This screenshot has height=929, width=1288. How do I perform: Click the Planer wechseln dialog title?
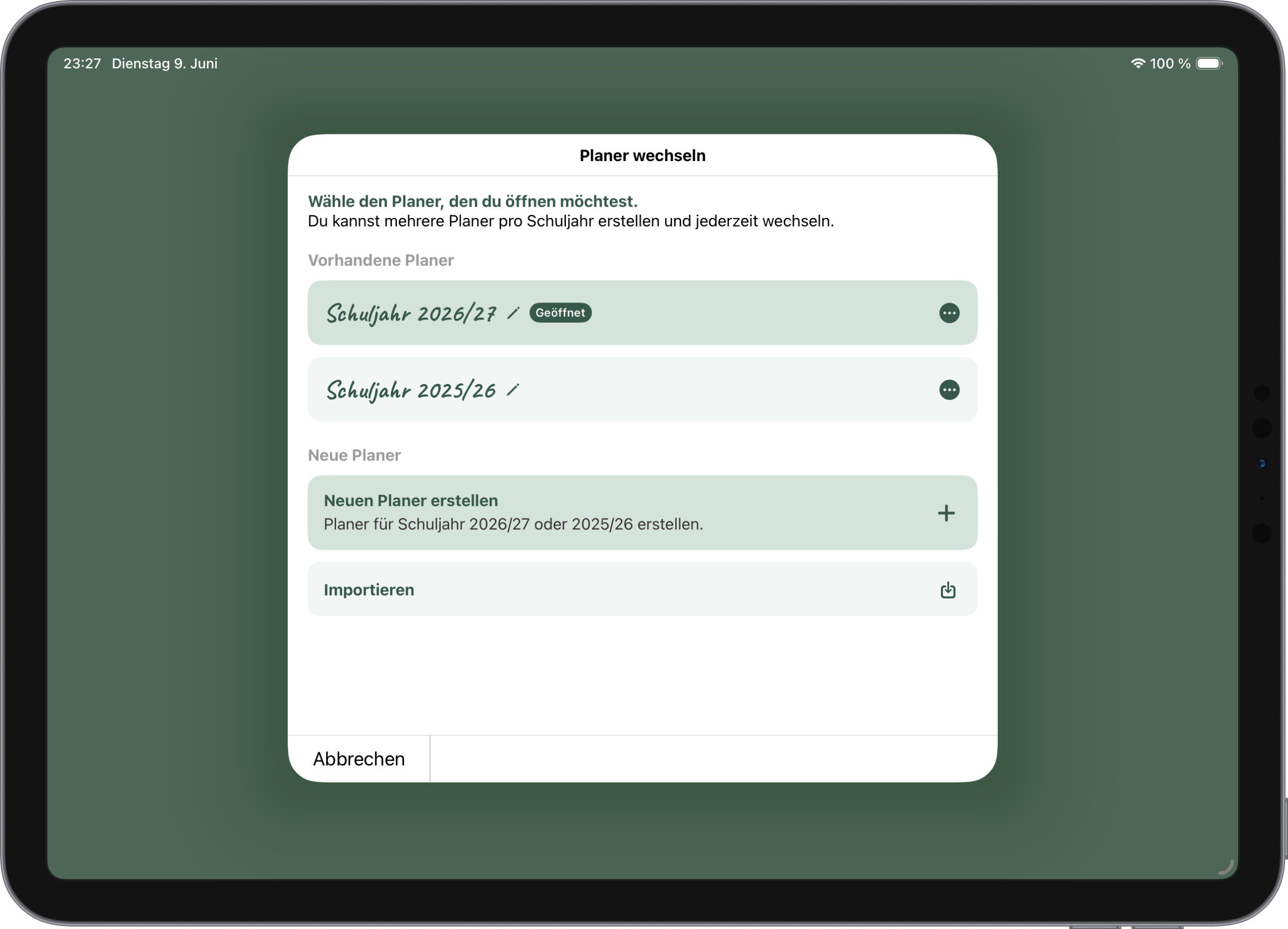642,156
